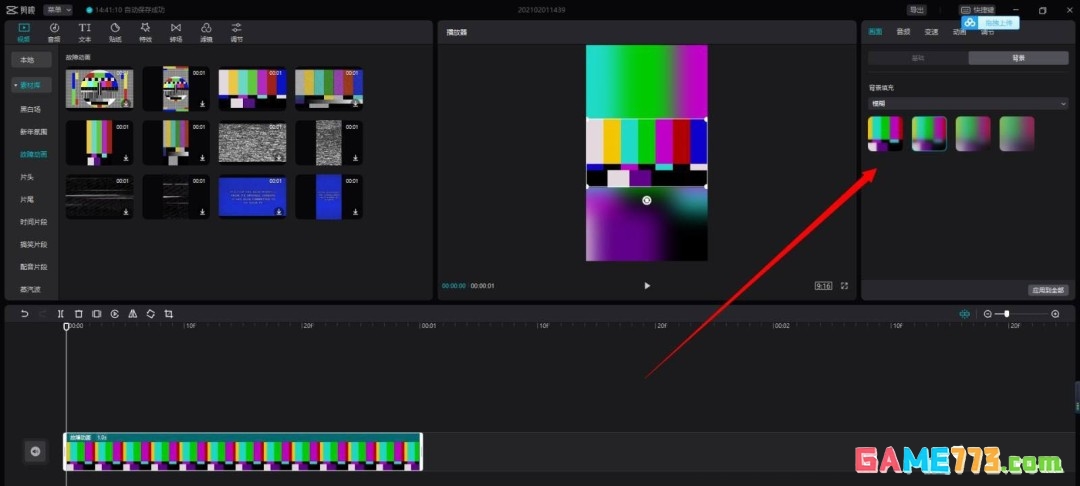Click the timeline zoom slider handle
This screenshot has height=486, width=1080.
(x=1007, y=314)
